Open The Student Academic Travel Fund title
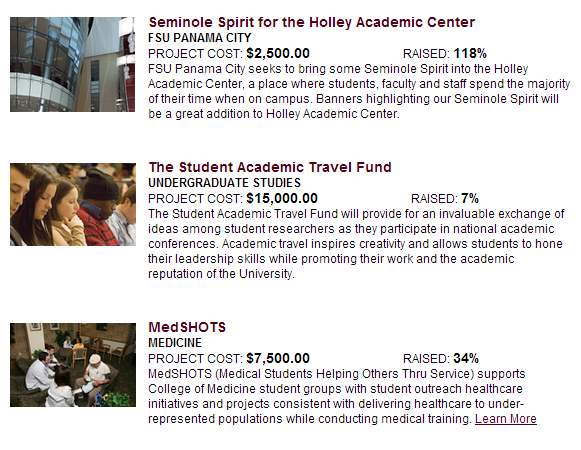This screenshot has width=581, height=450. (270, 167)
